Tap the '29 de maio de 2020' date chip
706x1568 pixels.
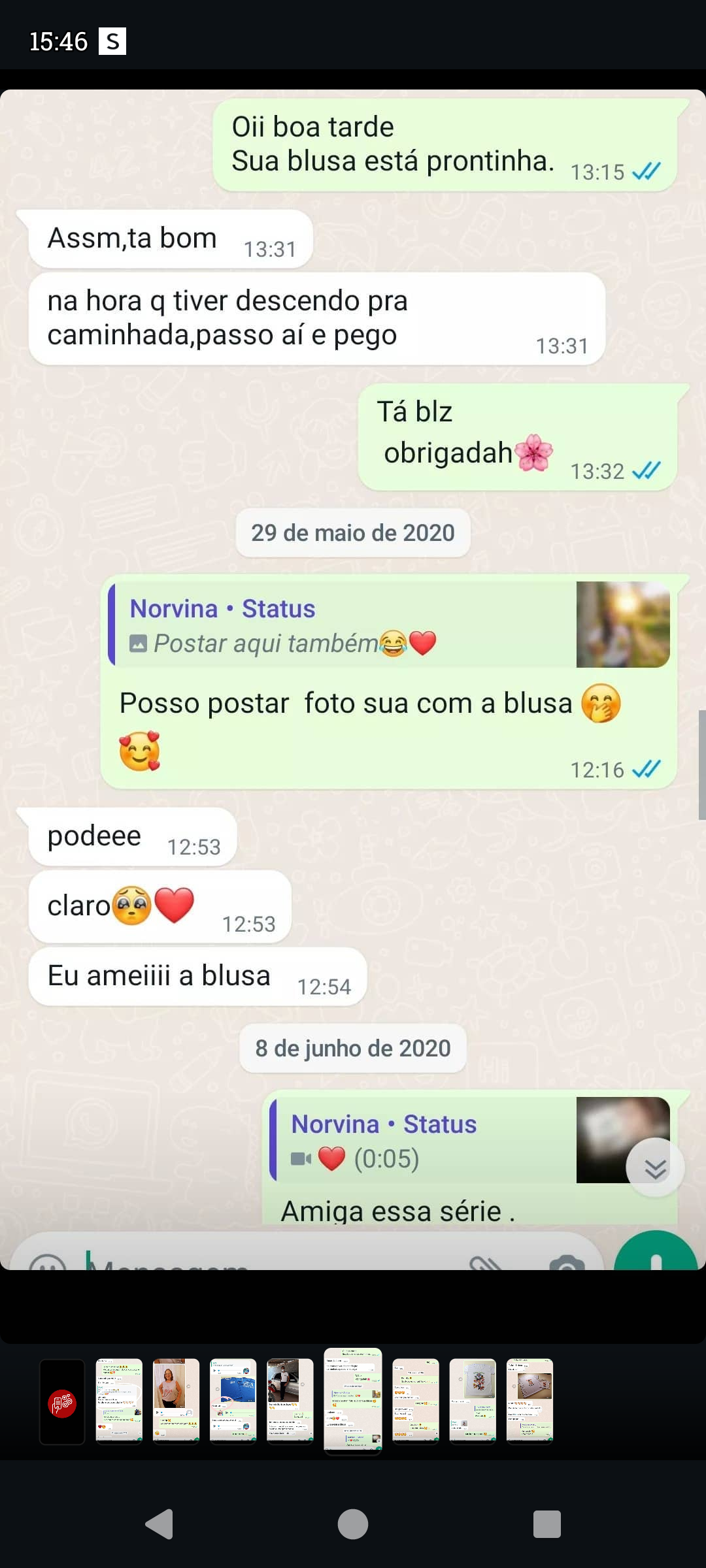353,533
